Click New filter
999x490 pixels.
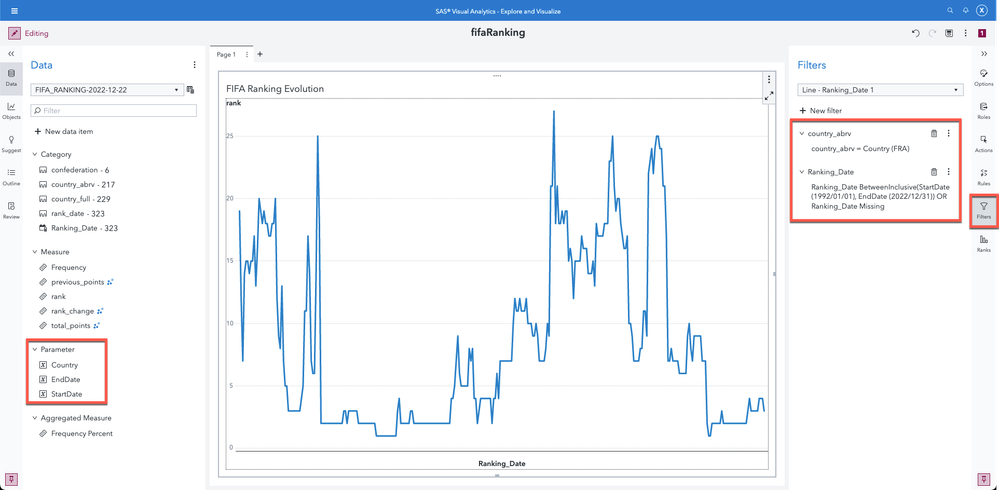click(820, 111)
